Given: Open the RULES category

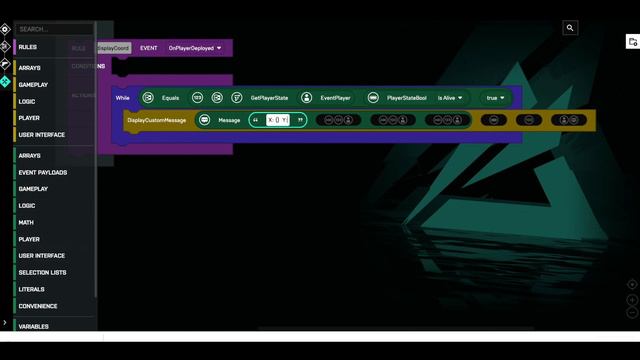Looking at the screenshot, I should pos(27,47).
